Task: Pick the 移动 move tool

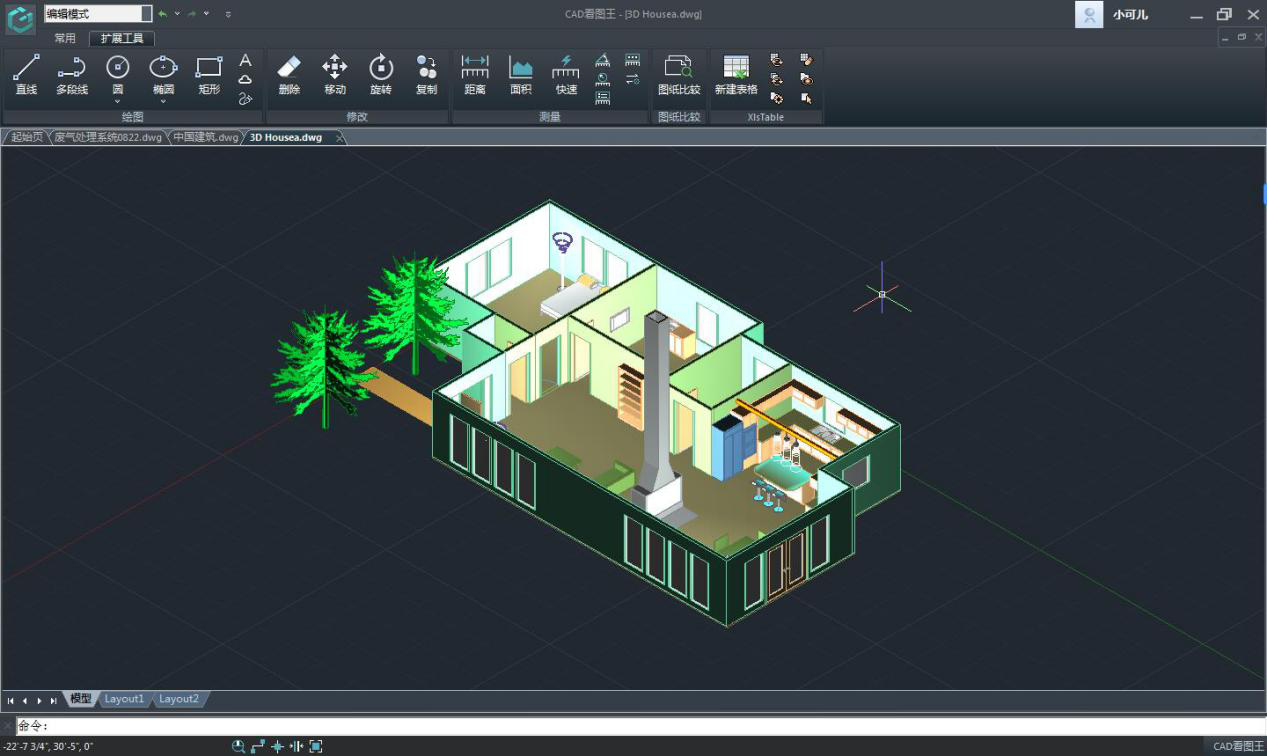Action: coord(334,76)
